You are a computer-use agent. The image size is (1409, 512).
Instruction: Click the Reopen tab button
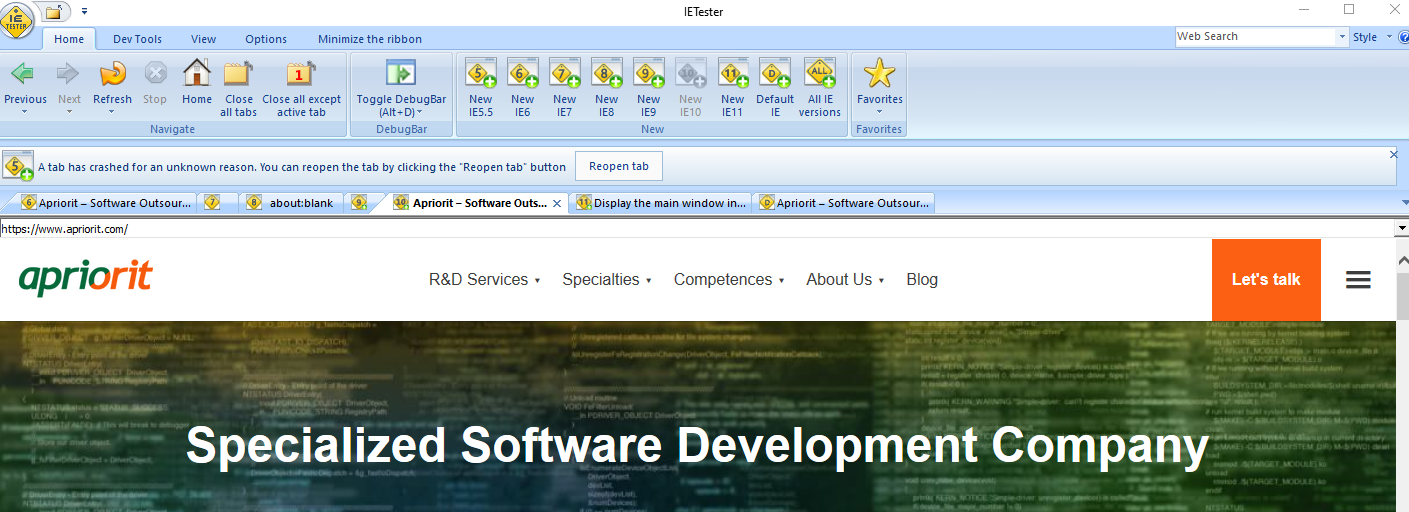point(619,166)
